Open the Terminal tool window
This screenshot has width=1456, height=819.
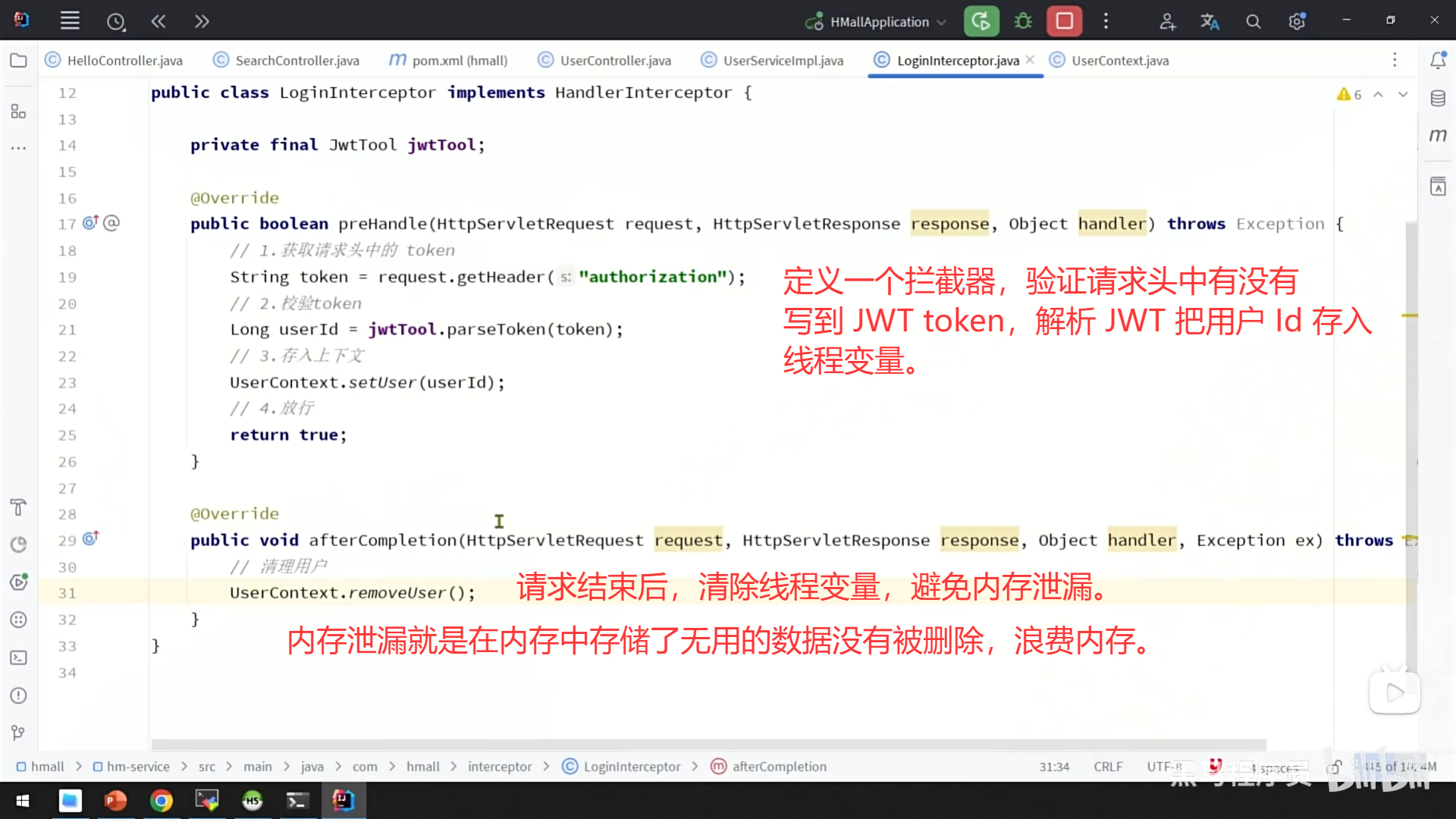point(18,657)
